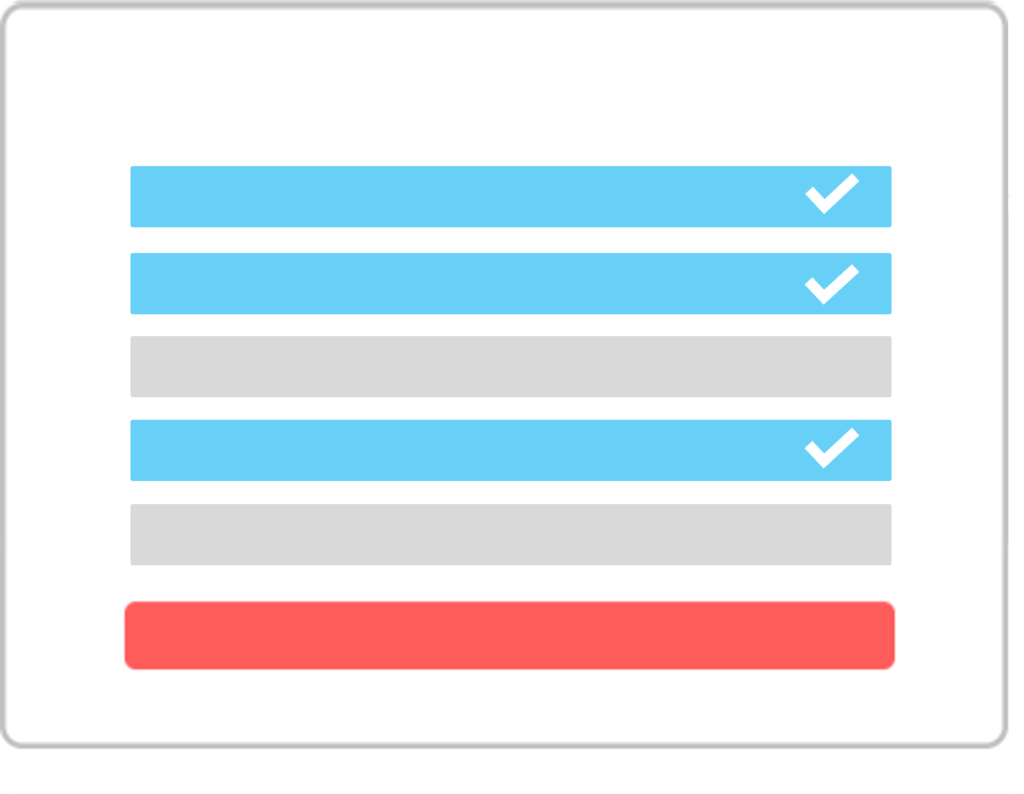Tap the white tick mark in the top bar

tap(831, 194)
